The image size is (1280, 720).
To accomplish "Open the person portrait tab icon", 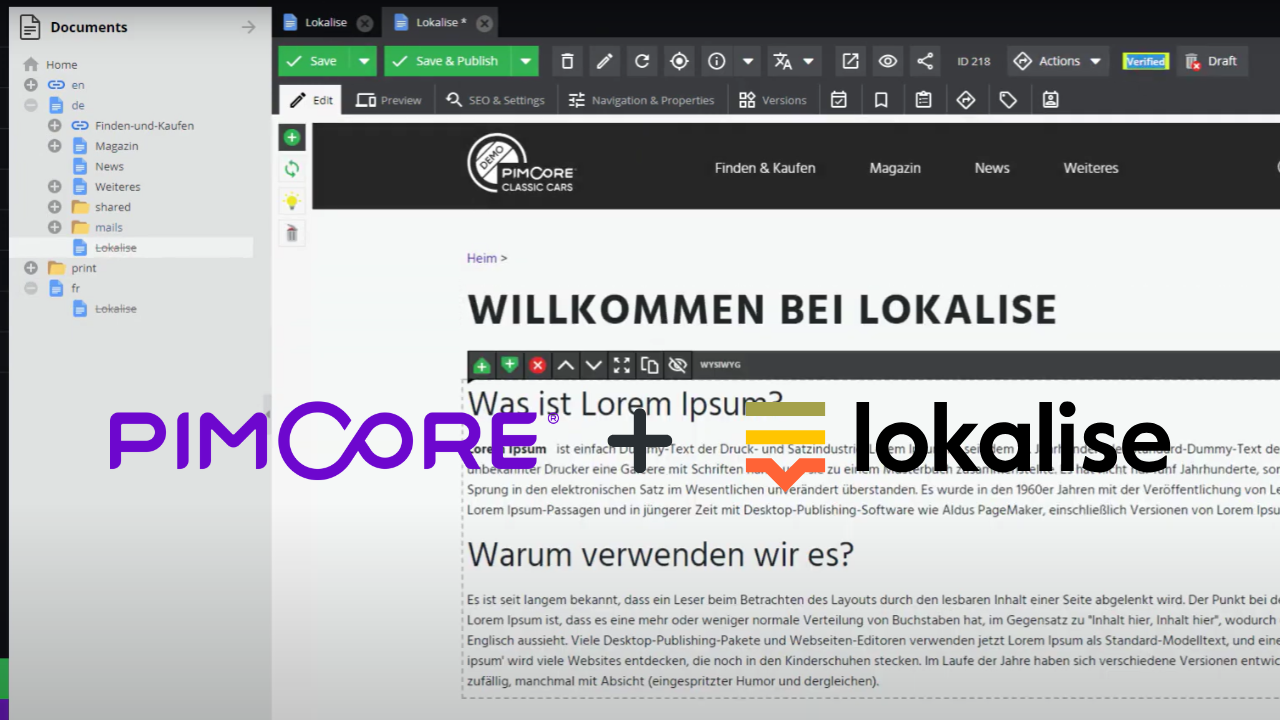I will 1050,100.
